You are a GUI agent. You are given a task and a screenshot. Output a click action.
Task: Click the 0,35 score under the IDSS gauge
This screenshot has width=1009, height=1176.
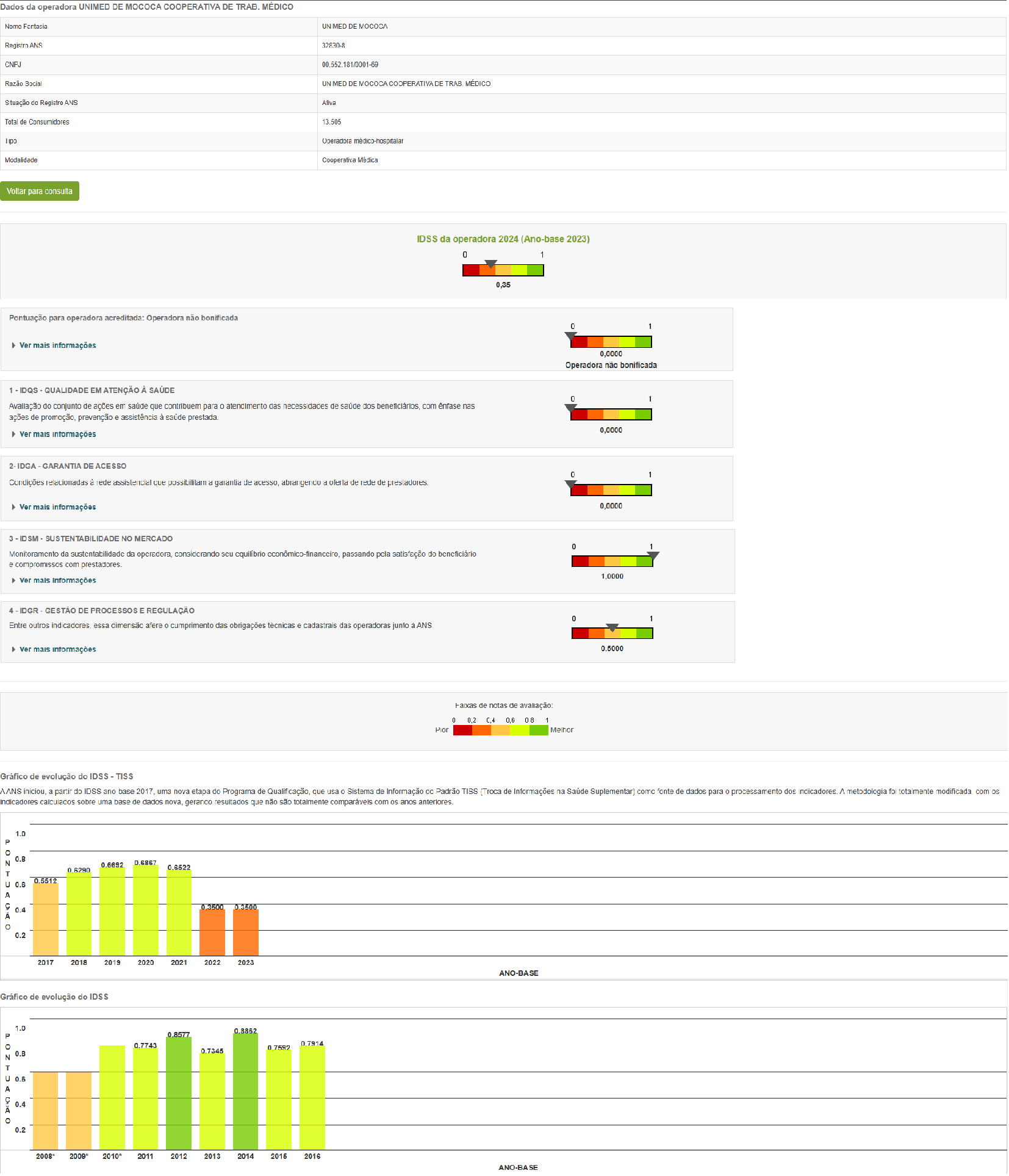click(x=503, y=285)
